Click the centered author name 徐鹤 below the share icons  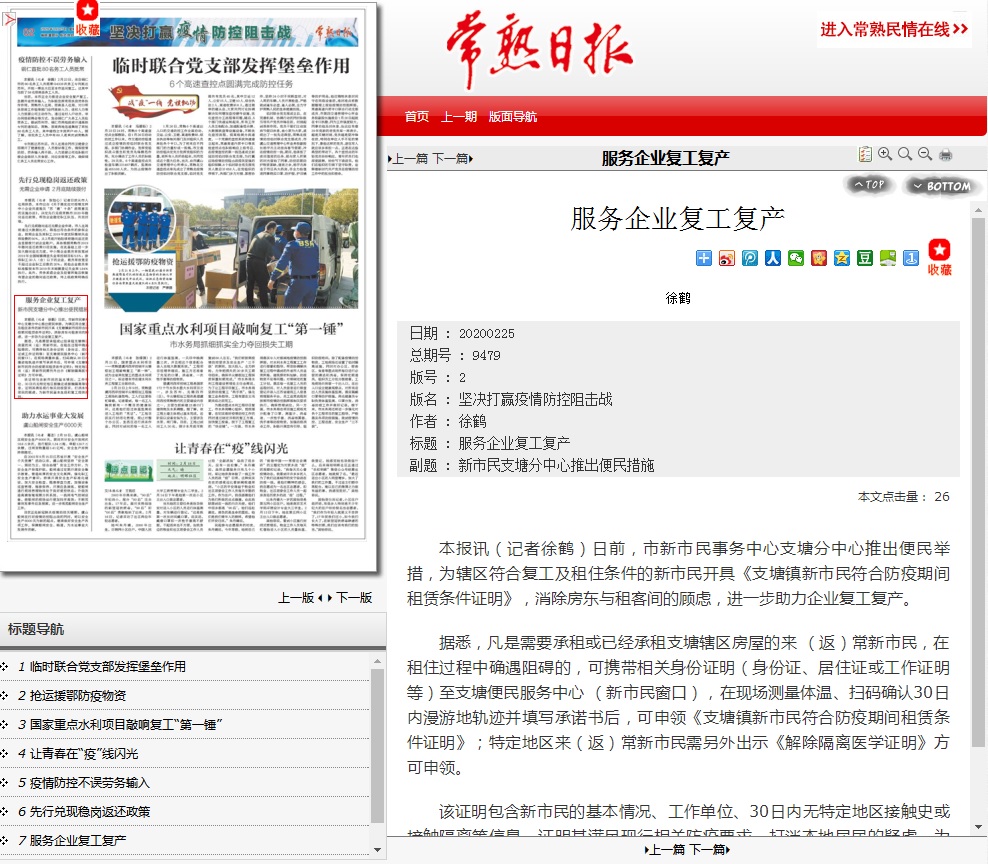(678, 298)
